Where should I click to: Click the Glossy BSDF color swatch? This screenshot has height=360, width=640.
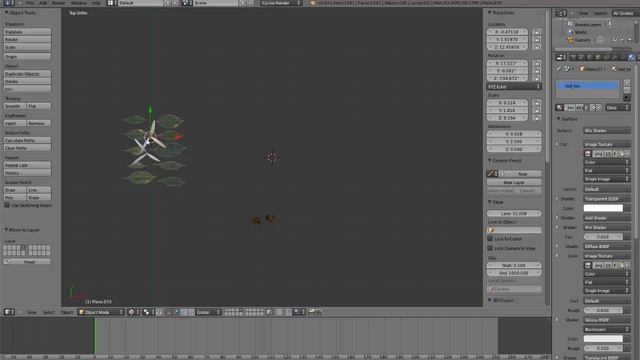coord(603,339)
